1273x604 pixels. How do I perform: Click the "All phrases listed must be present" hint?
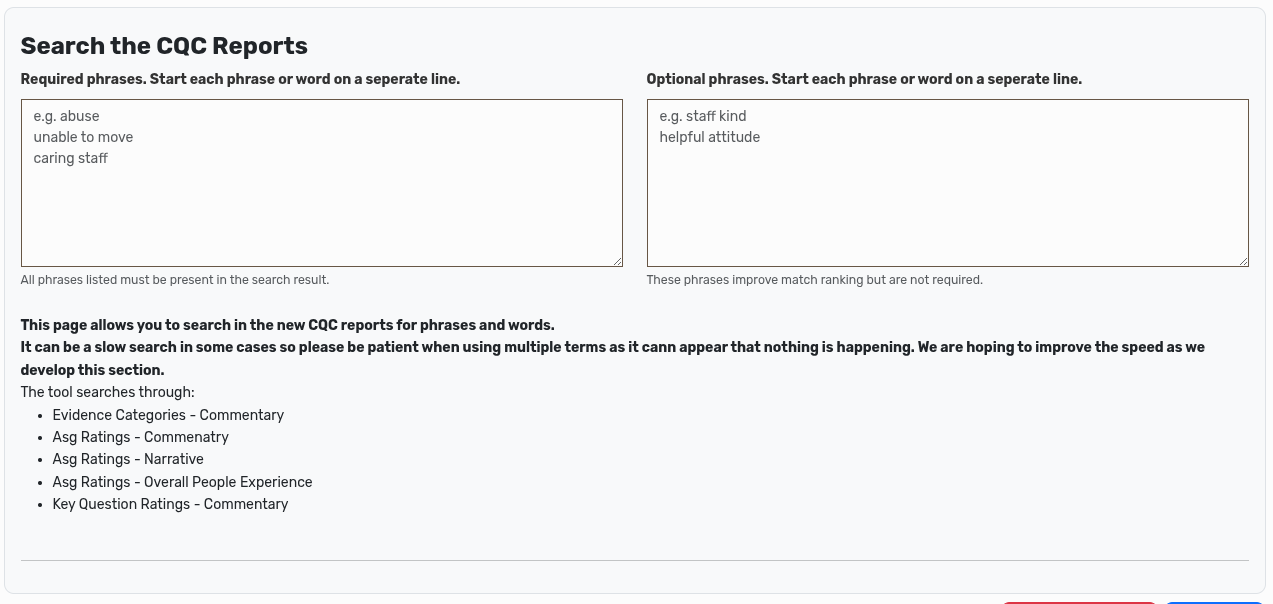(x=175, y=280)
